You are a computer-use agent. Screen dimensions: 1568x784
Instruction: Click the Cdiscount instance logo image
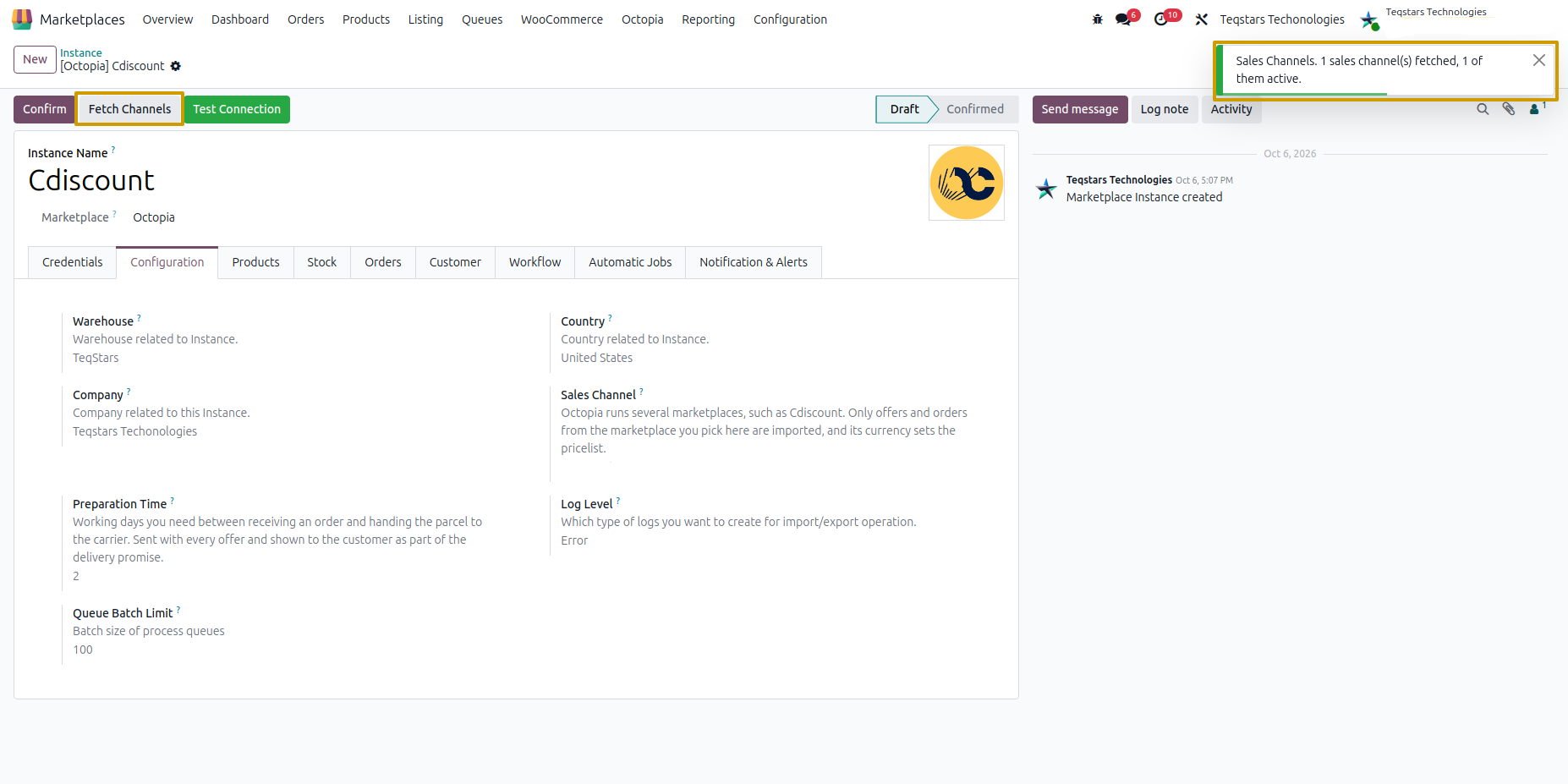click(x=967, y=183)
